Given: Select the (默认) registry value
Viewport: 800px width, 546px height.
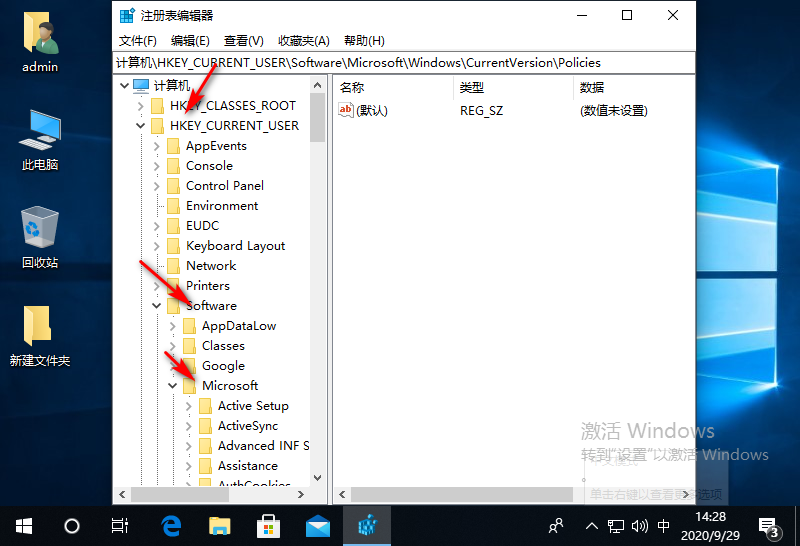Looking at the screenshot, I should (372, 111).
